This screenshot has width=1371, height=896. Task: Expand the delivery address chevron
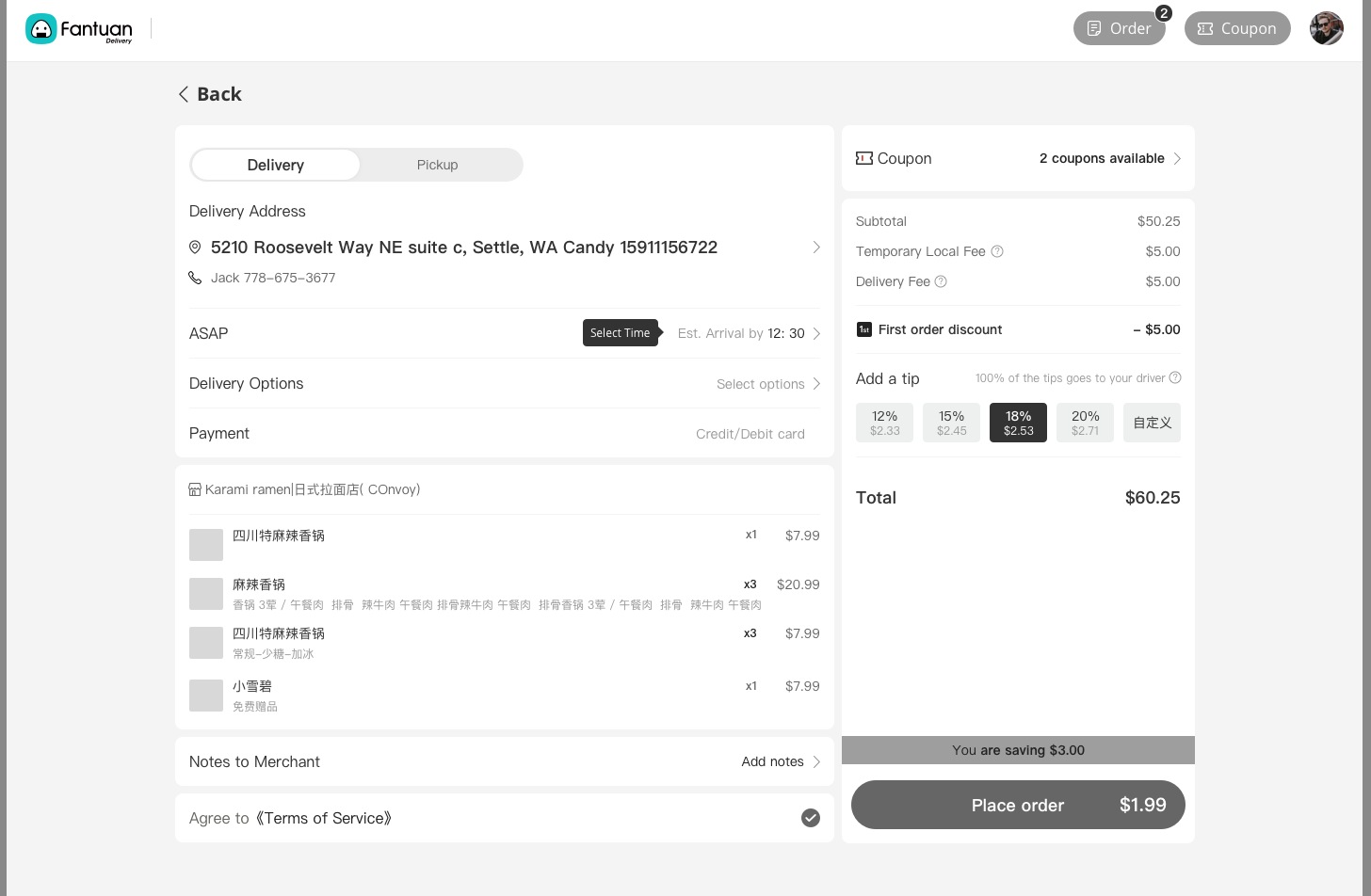tap(816, 248)
